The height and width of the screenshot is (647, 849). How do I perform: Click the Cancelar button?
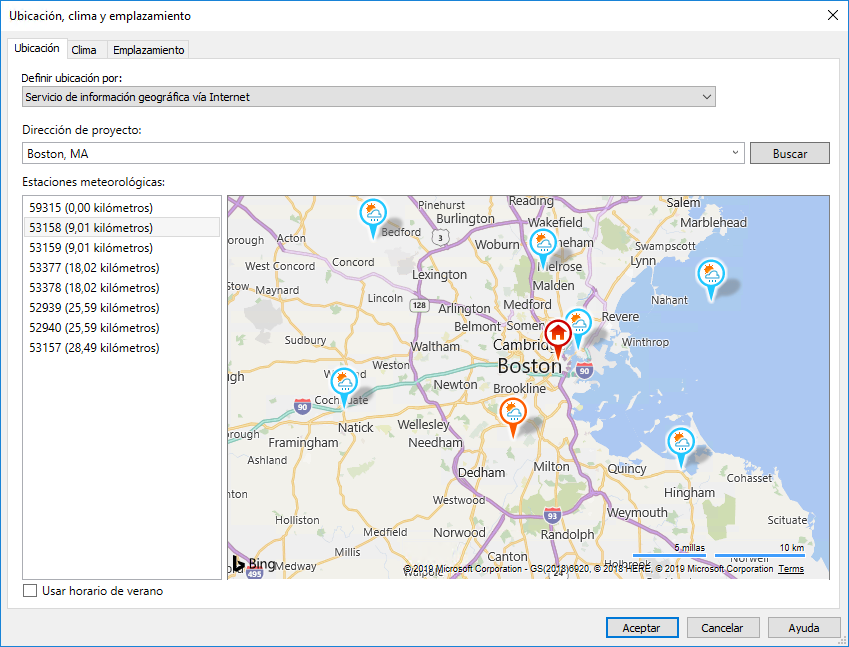pos(722,628)
